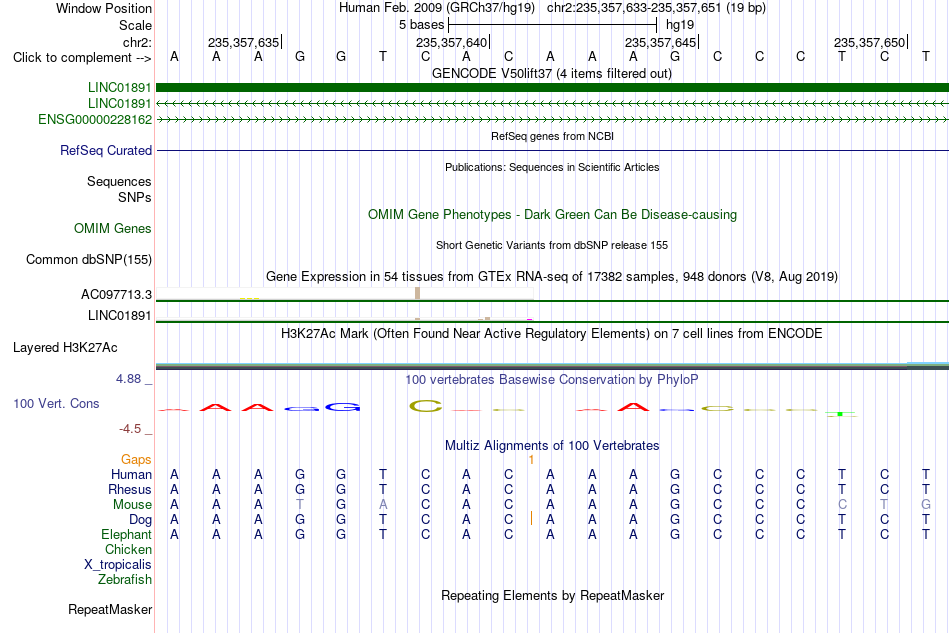This screenshot has width=950, height=633.
Task: Click the 'Click to complement -->' label
Action: 82,58
